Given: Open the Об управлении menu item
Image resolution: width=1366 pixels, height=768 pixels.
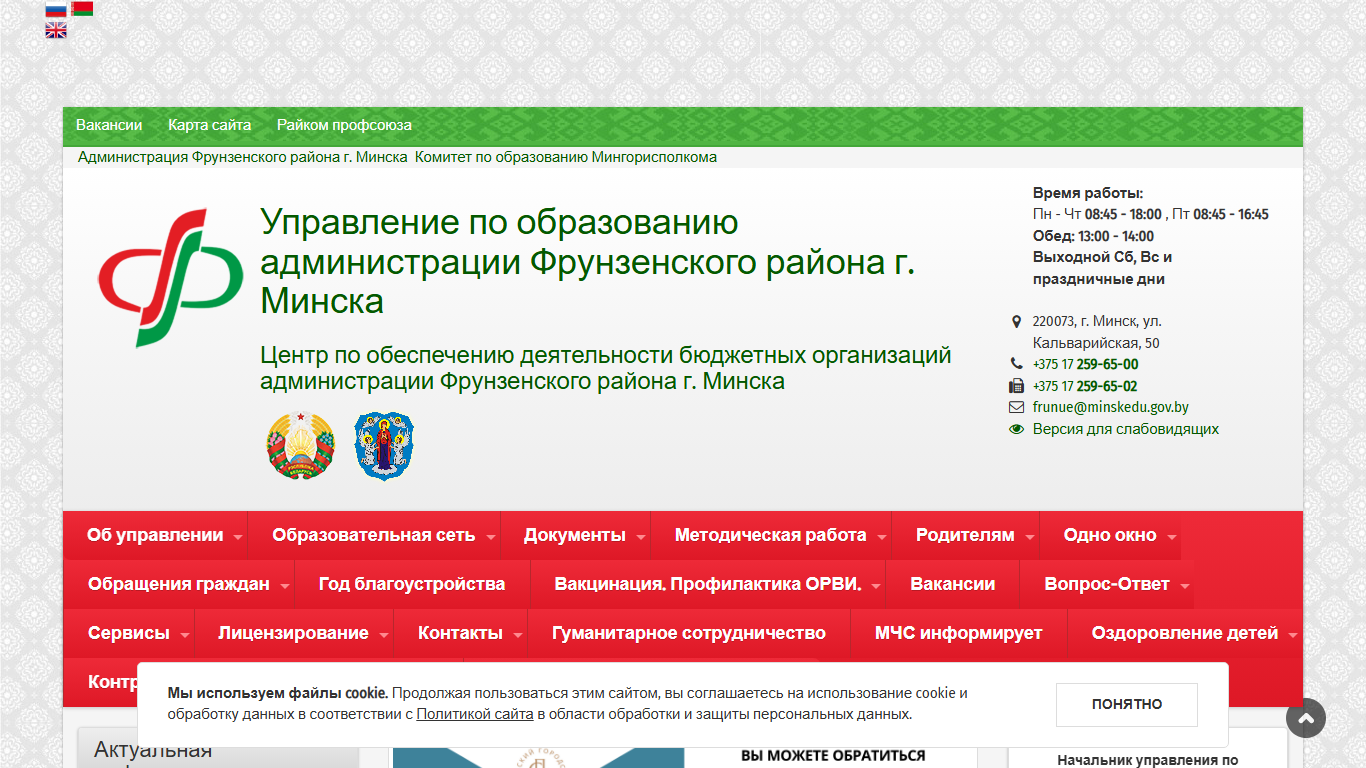Looking at the screenshot, I should [x=155, y=535].
